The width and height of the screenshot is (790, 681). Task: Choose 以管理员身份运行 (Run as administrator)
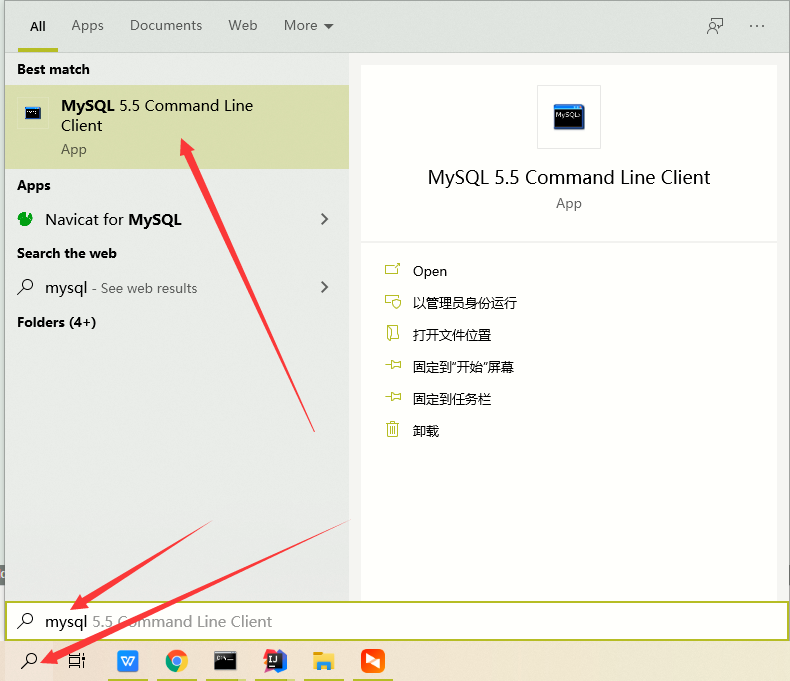tap(465, 303)
